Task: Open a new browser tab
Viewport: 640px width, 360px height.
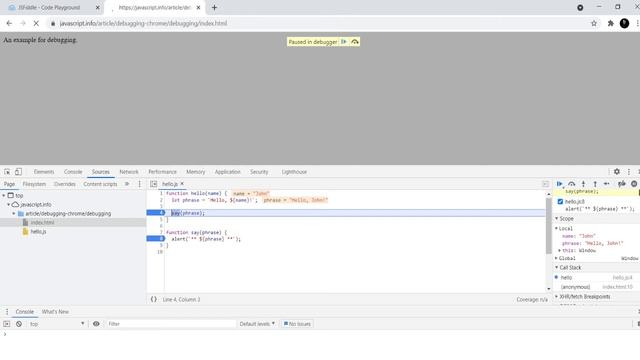Action: (x=214, y=7)
